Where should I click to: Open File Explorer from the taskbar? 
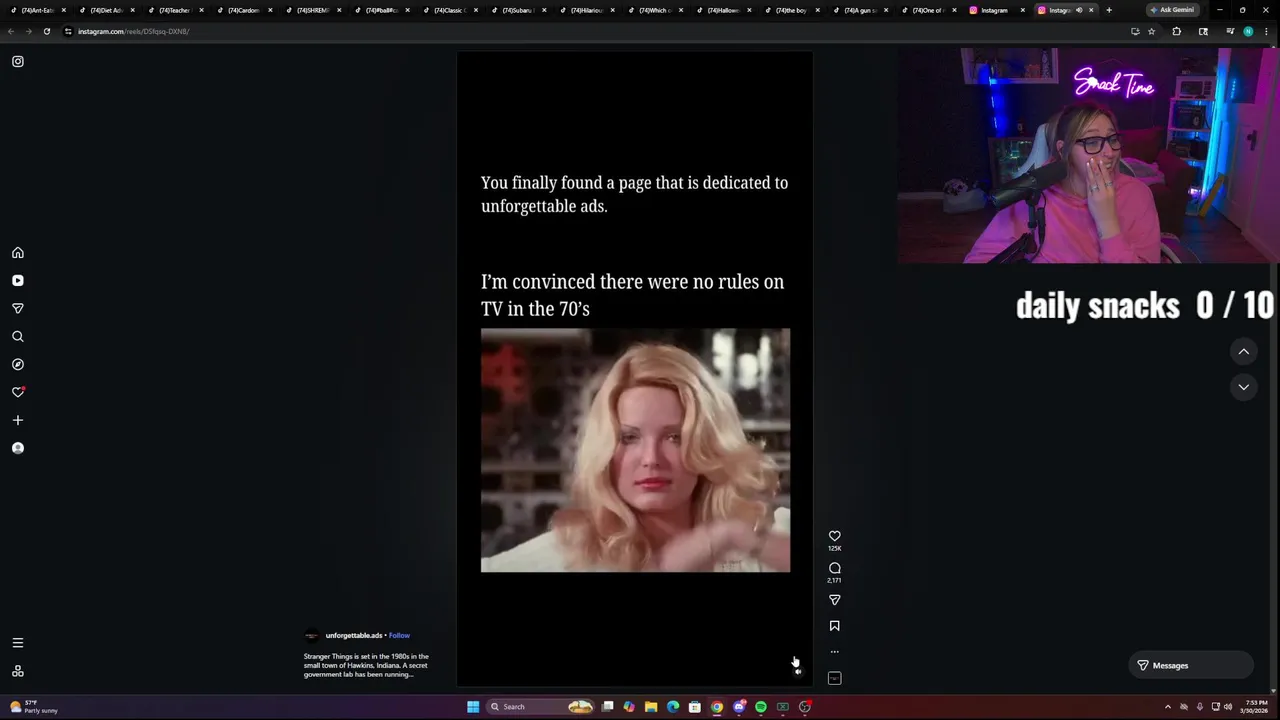point(651,707)
